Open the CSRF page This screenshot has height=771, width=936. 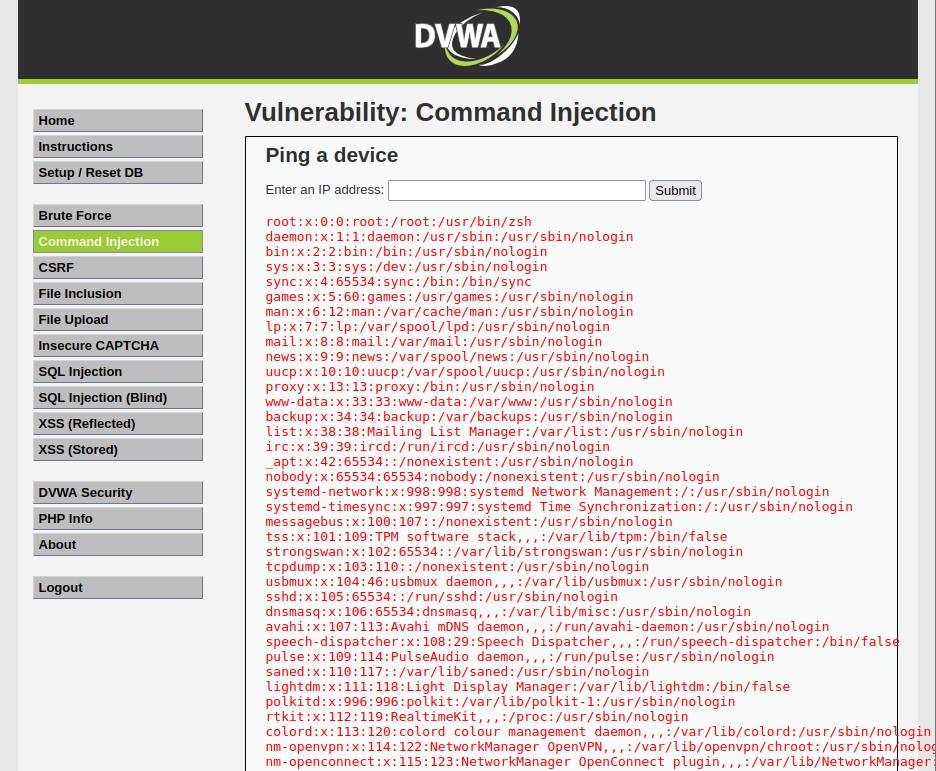coord(118,267)
